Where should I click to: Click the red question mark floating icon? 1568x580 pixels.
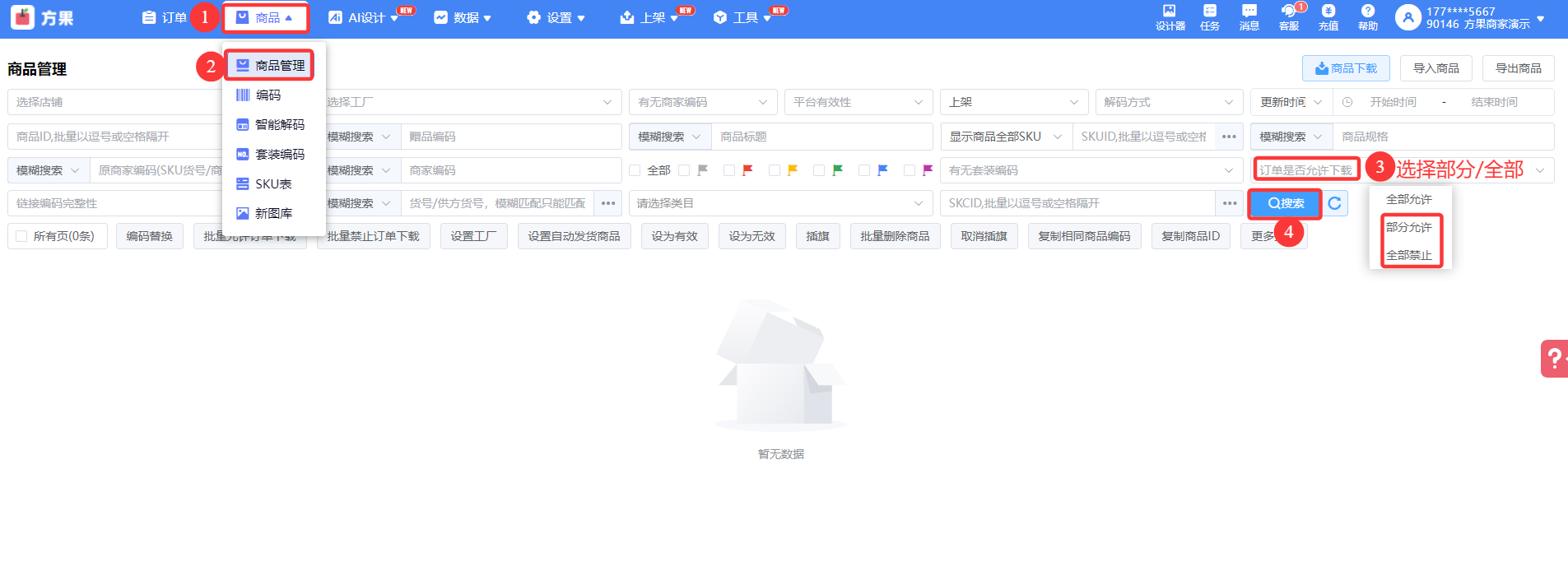click(1553, 359)
